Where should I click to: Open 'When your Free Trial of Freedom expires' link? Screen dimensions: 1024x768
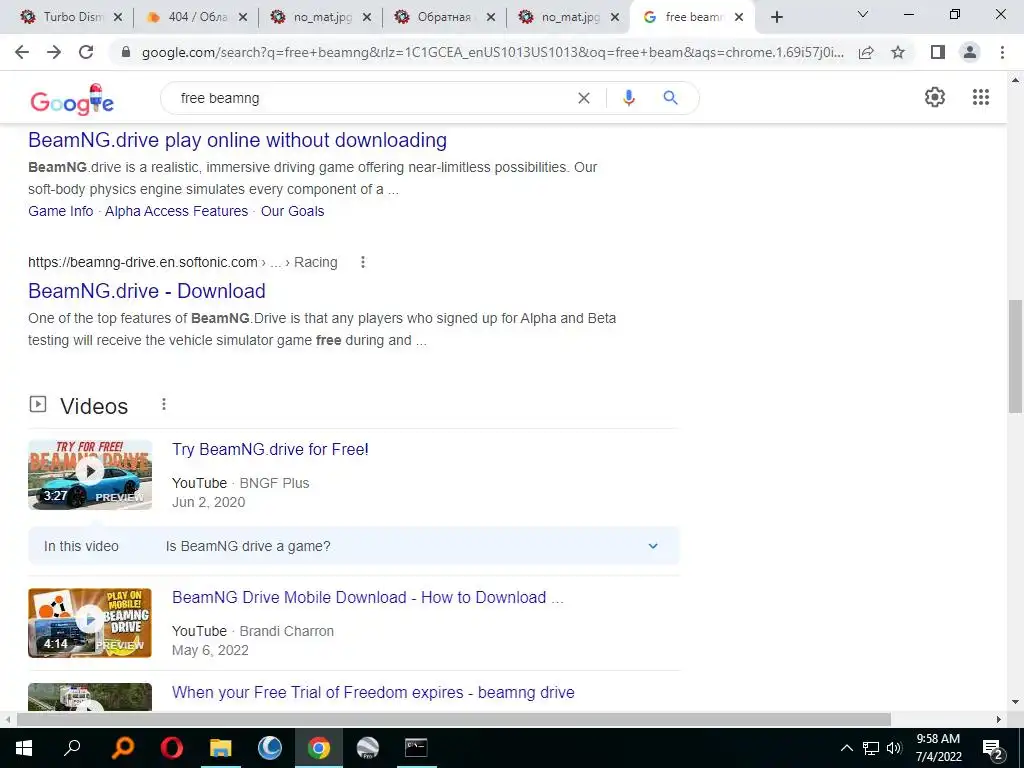[373, 692]
